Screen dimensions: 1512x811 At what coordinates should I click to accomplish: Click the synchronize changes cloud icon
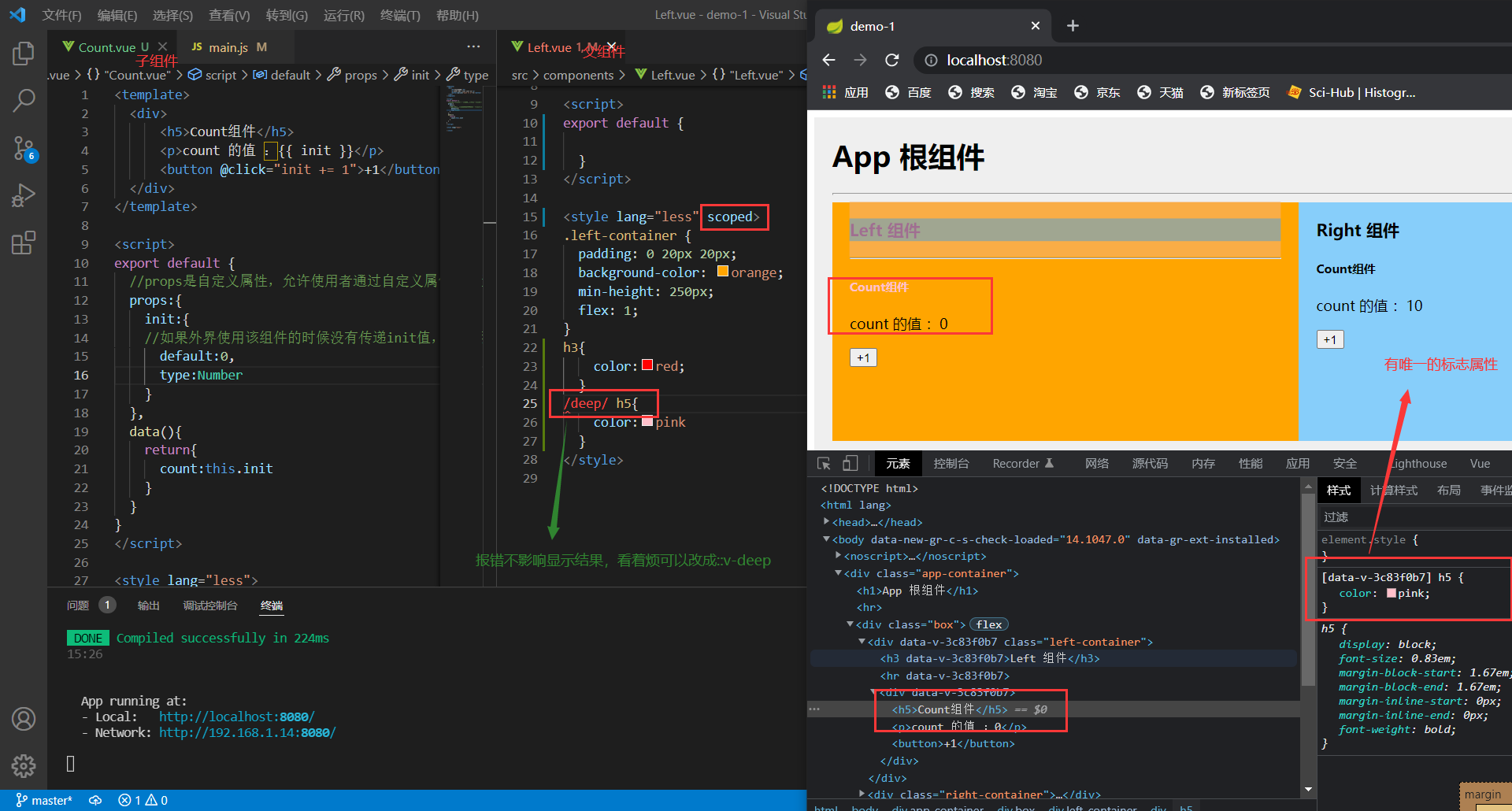[x=95, y=800]
